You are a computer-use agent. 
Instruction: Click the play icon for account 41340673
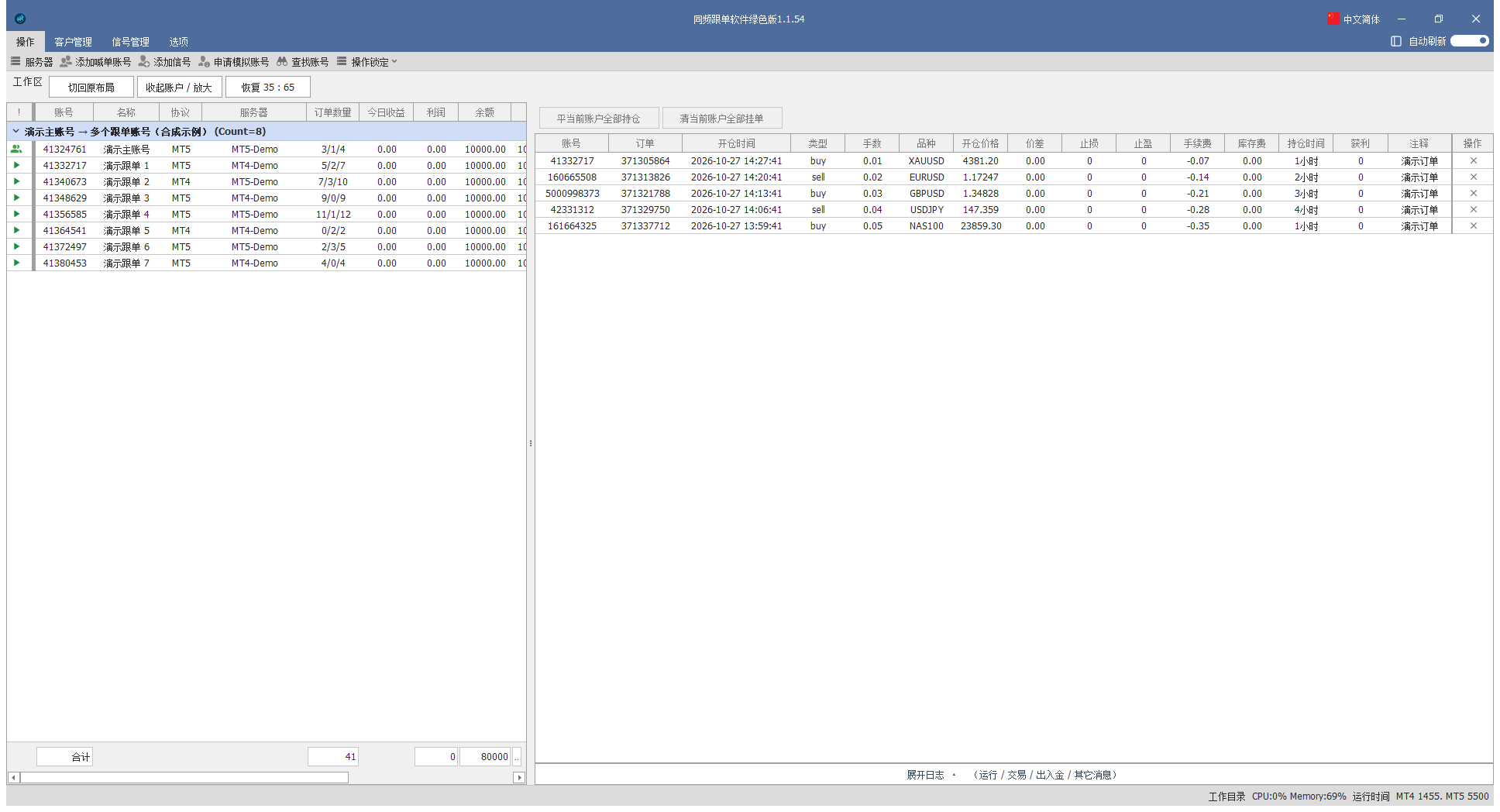(16, 181)
